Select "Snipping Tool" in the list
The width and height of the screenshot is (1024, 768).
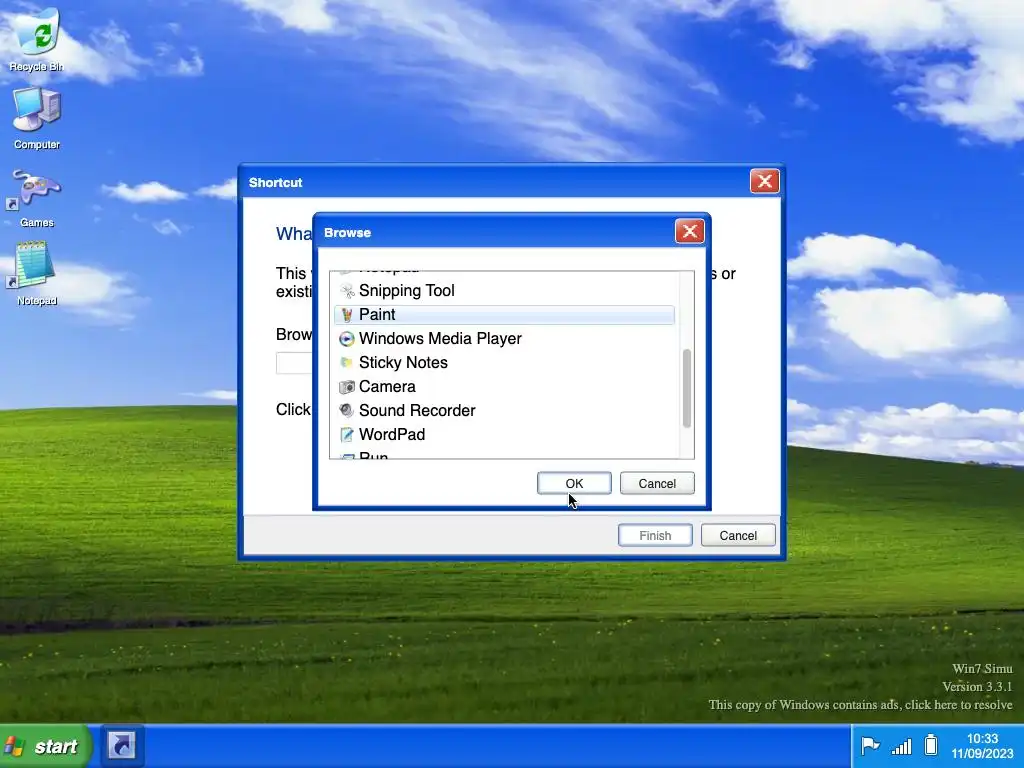(x=504, y=291)
